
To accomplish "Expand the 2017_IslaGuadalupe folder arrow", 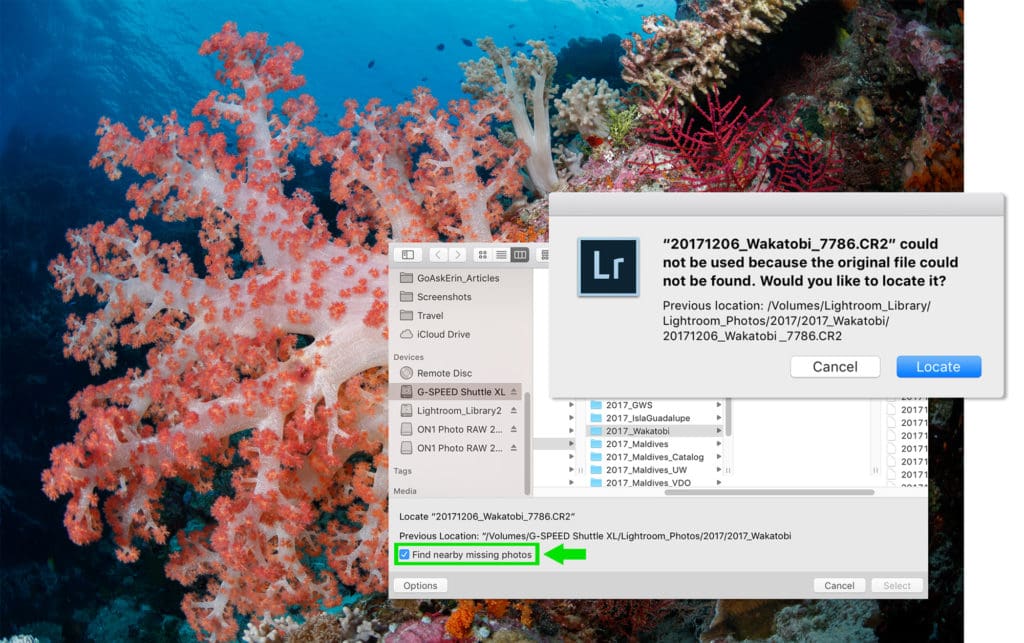I will click(x=718, y=418).
